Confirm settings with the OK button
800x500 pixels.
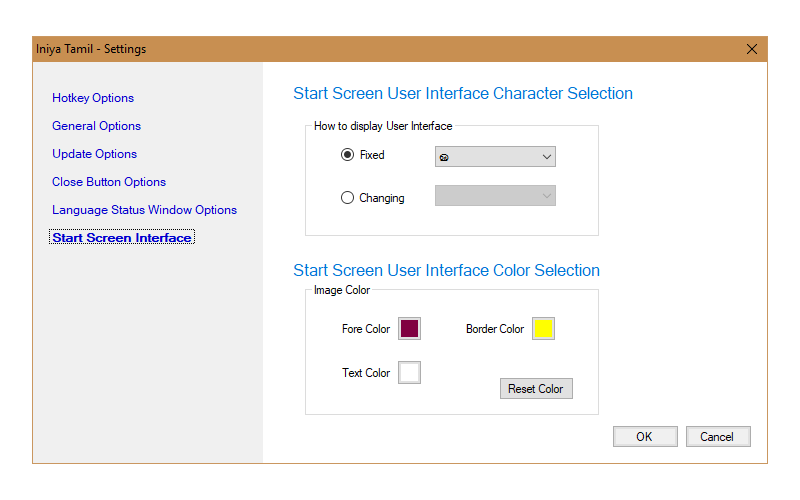[x=644, y=437]
